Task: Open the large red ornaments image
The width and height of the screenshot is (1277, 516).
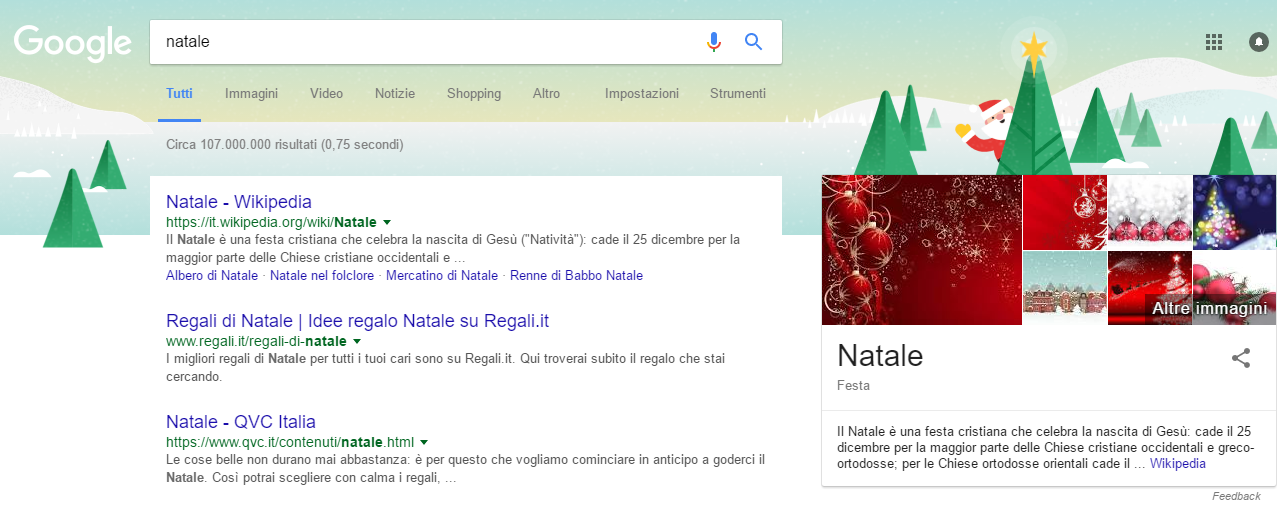Action: [x=922, y=250]
